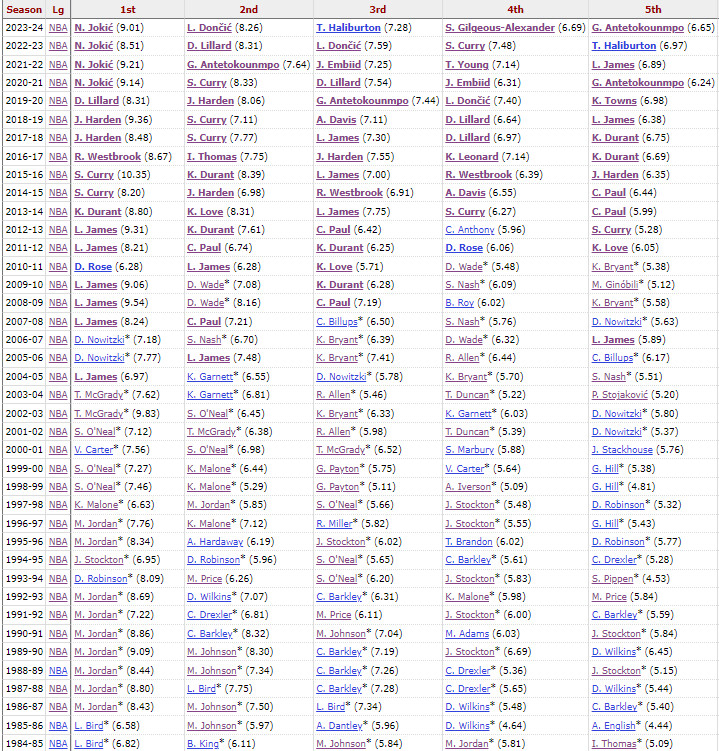This screenshot has width=719, height=751.
Task: Open P. Stojaković link in 2003-04 row
Action: 620,395
